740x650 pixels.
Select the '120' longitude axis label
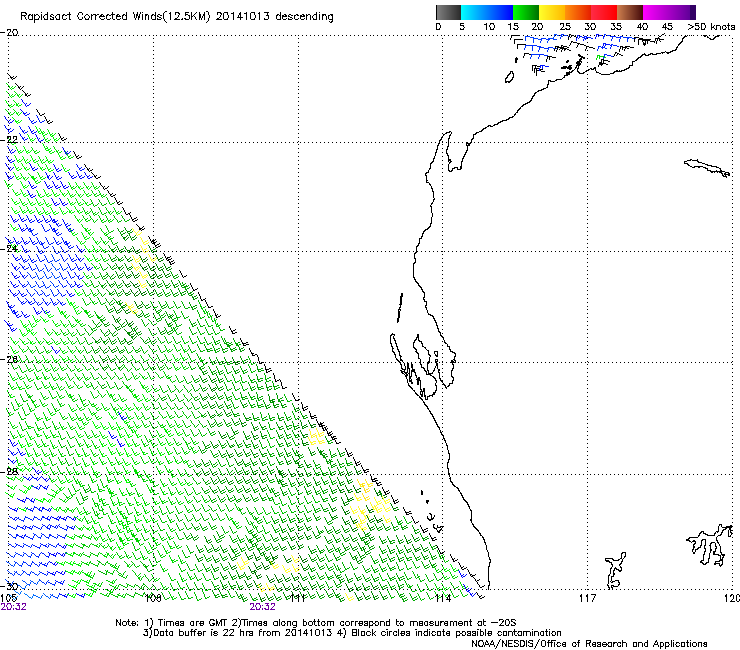732,598
